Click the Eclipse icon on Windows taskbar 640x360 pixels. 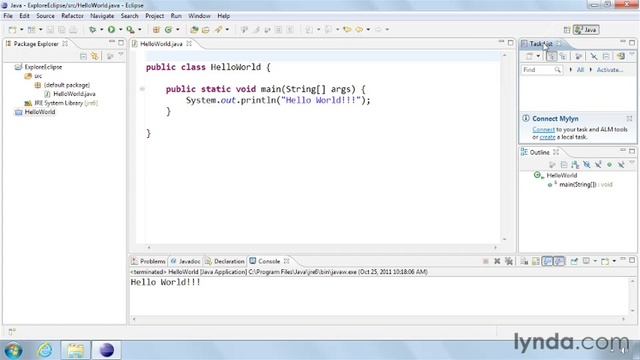click(107, 350)
